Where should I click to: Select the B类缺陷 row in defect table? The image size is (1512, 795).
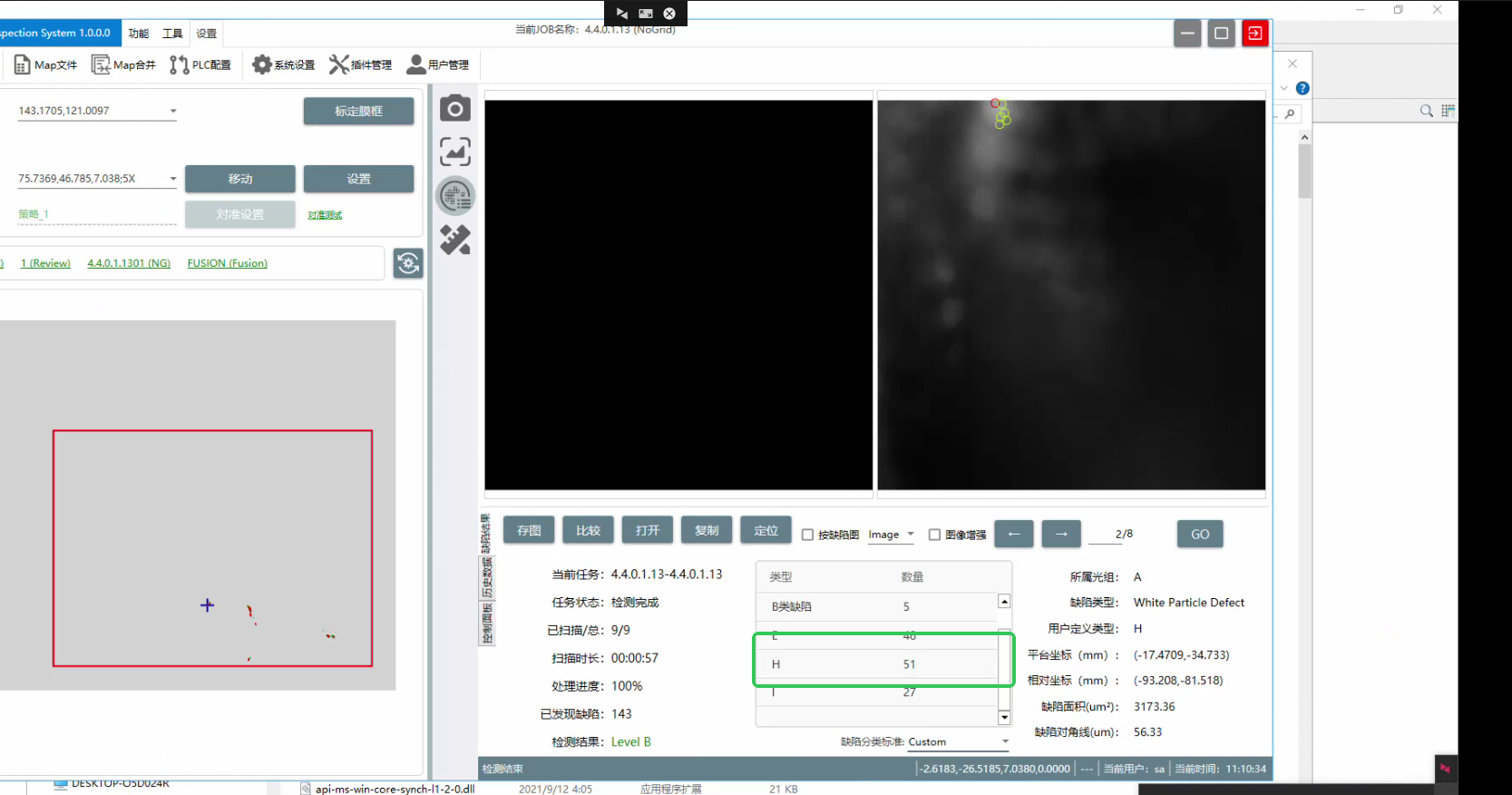(876, 606)
